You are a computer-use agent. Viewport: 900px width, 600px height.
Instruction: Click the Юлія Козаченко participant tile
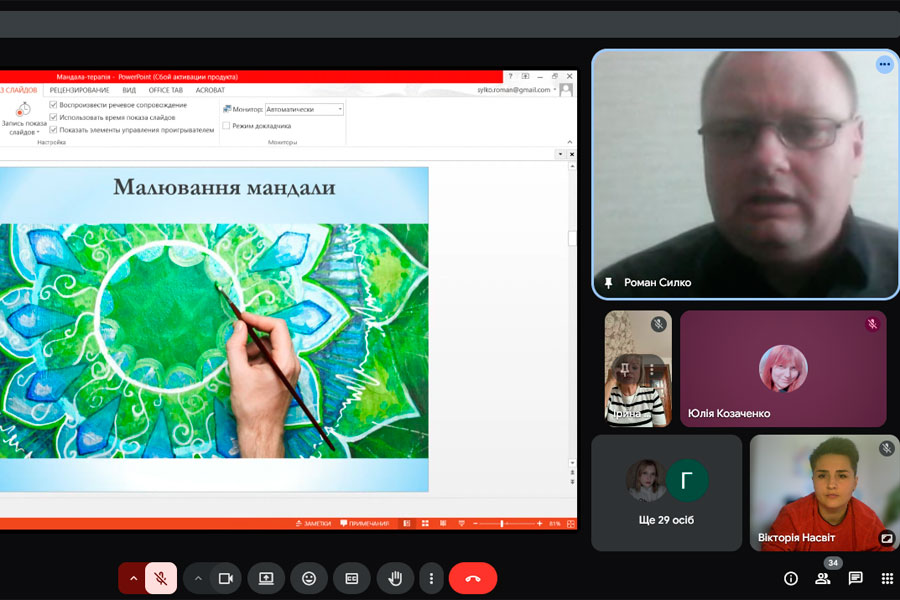pyautogui.click(x=783, y=369)
